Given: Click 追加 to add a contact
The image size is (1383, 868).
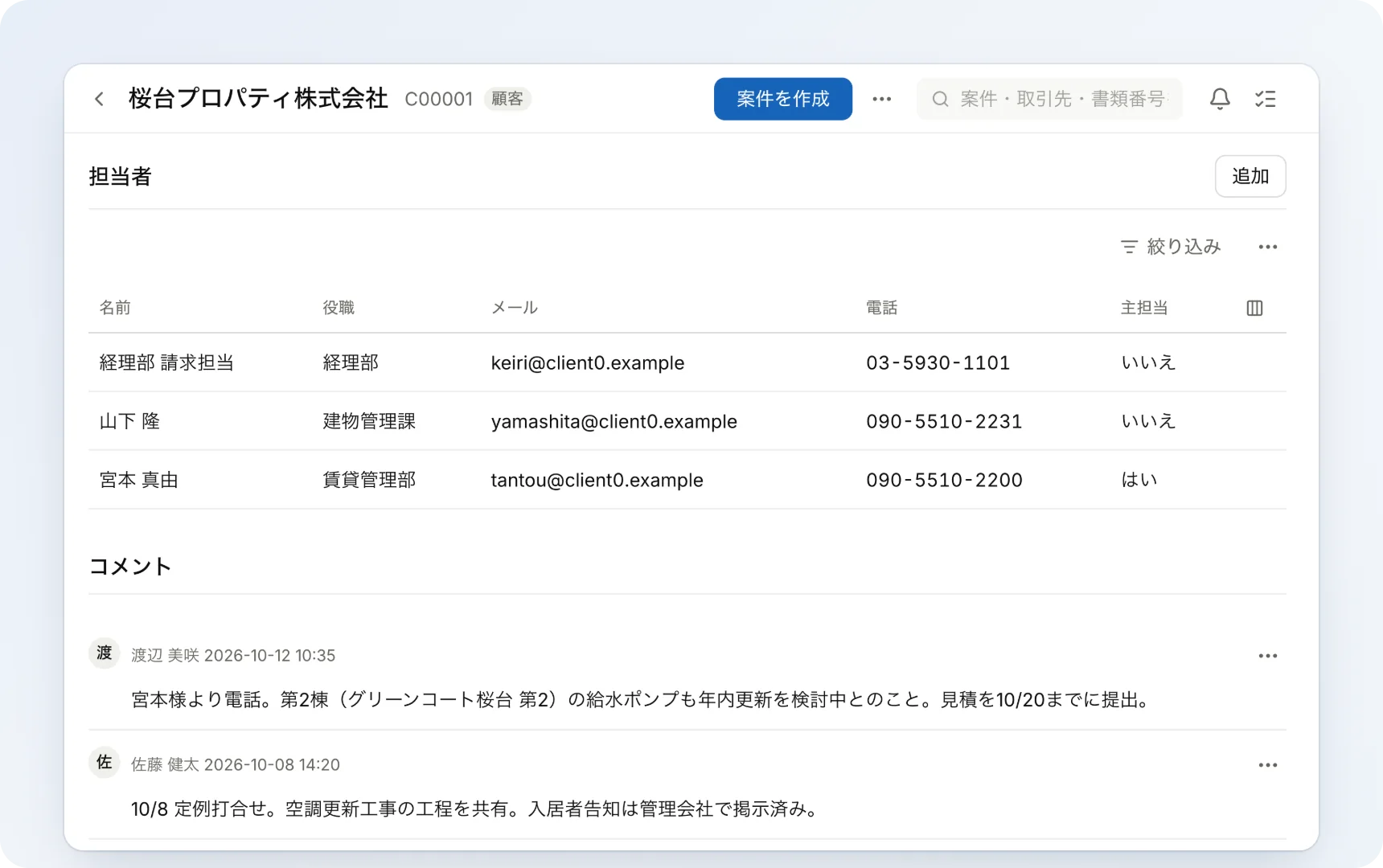Looking at the screenshot, I should click(x=1250, y=176).
